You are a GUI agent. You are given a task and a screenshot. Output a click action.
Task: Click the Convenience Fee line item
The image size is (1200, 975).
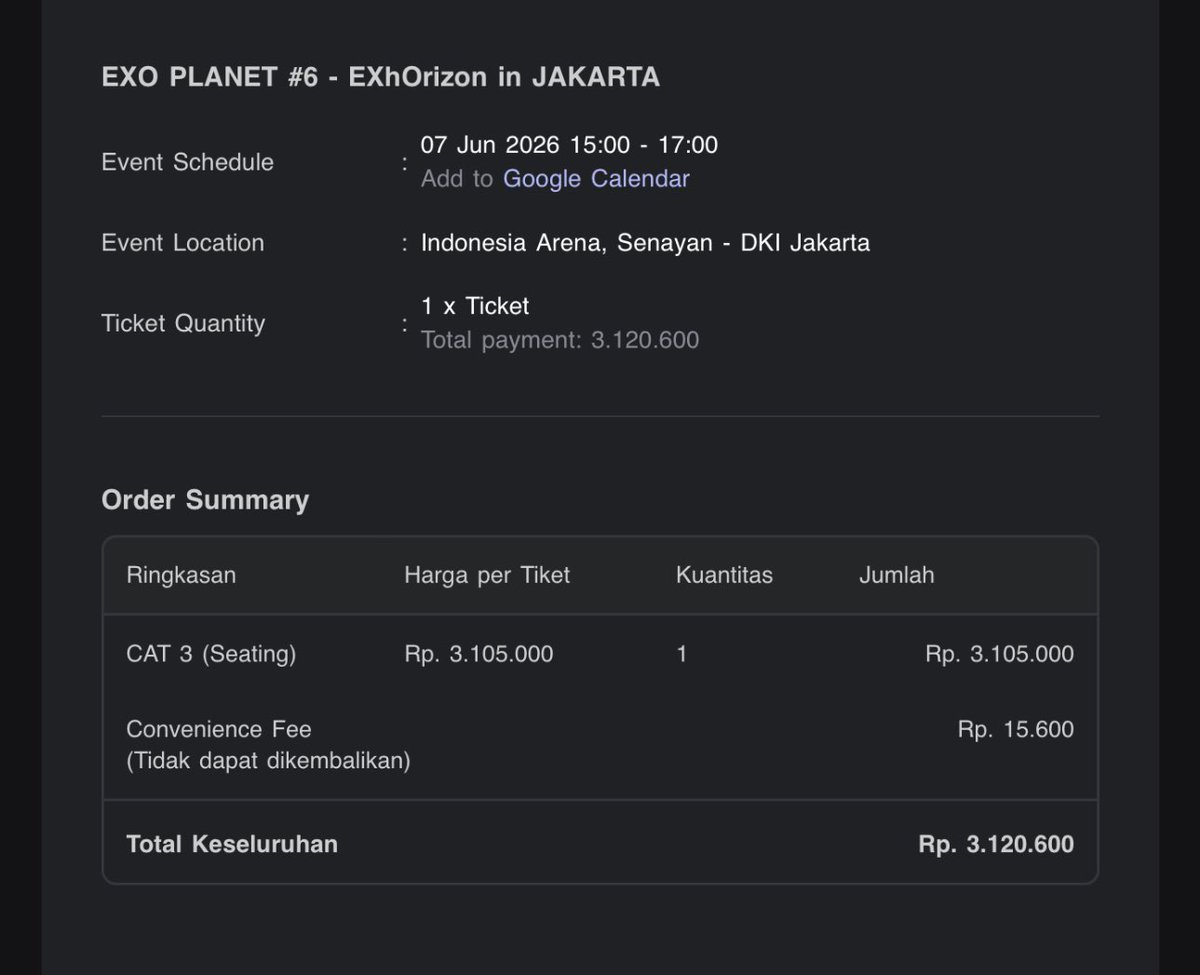pyautogui.click(x=219, y=729)
